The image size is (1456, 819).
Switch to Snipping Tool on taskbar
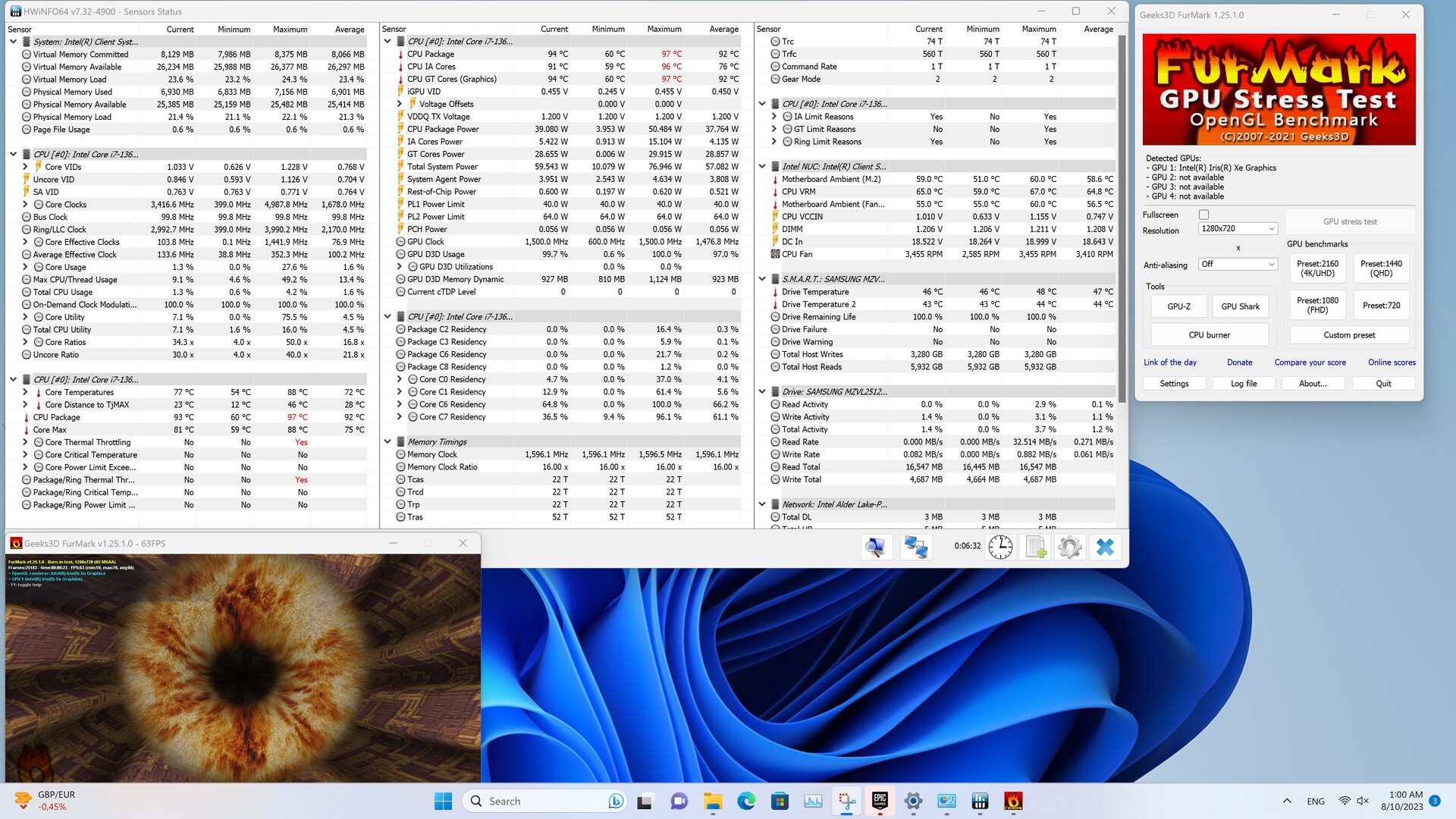pyautogui.click(x=846, y=801)
